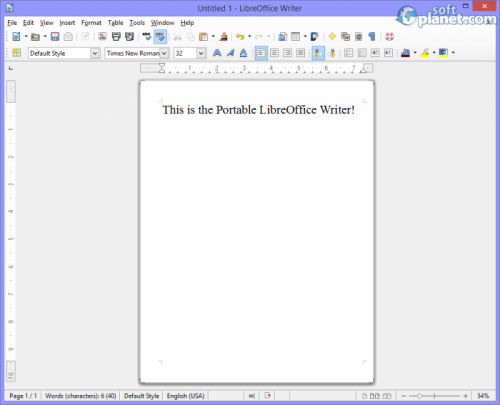Expand the Font Color dropdown arrow
The height and width of the screenshot is (405, 500).
415,53
